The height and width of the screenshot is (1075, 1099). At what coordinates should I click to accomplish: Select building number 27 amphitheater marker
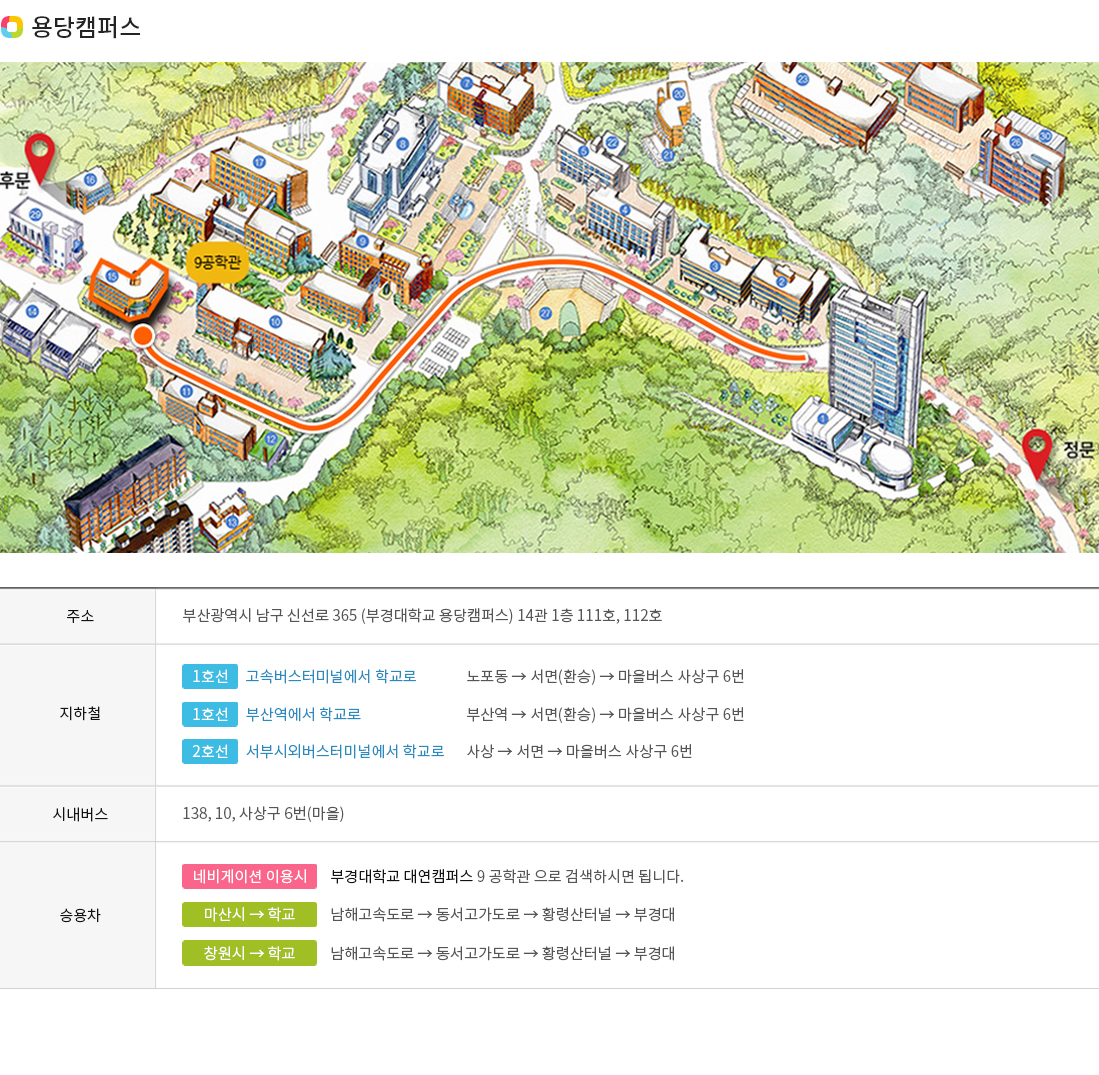545,313
